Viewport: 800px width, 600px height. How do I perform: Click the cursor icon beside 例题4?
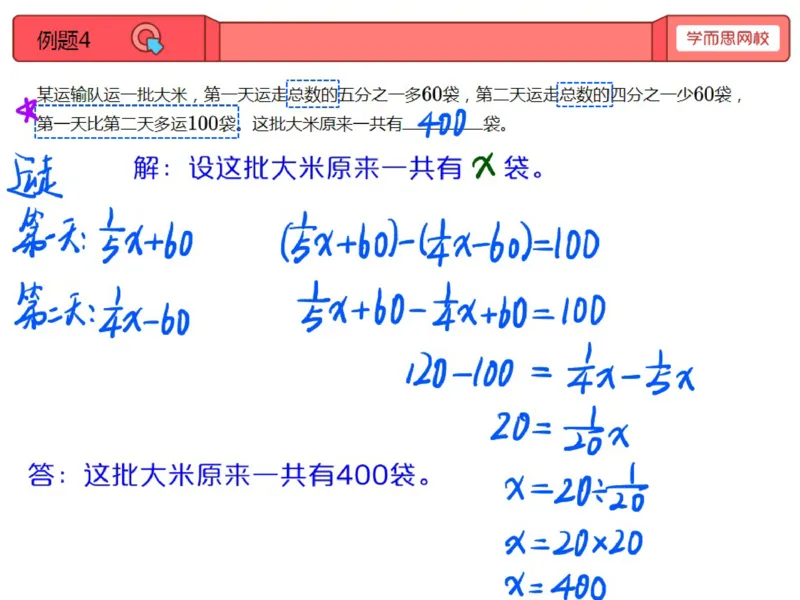(147, 39)
